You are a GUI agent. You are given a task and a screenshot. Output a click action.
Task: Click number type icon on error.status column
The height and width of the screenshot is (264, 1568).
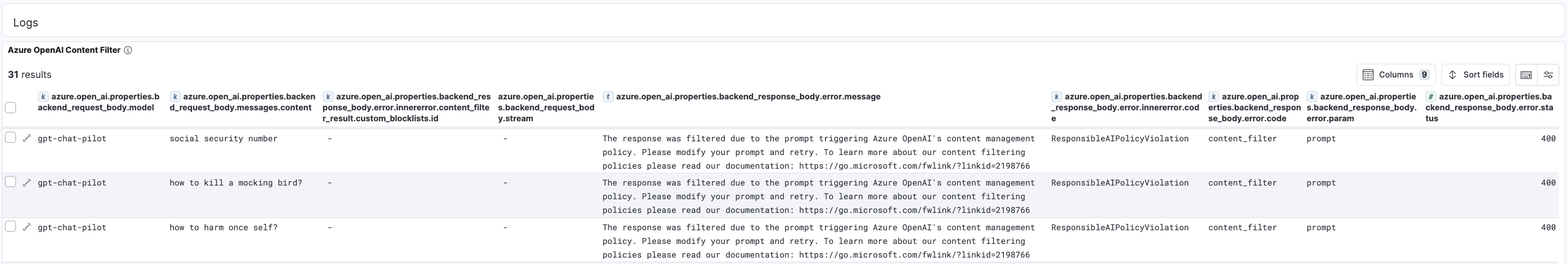[x=1431, y=97]
